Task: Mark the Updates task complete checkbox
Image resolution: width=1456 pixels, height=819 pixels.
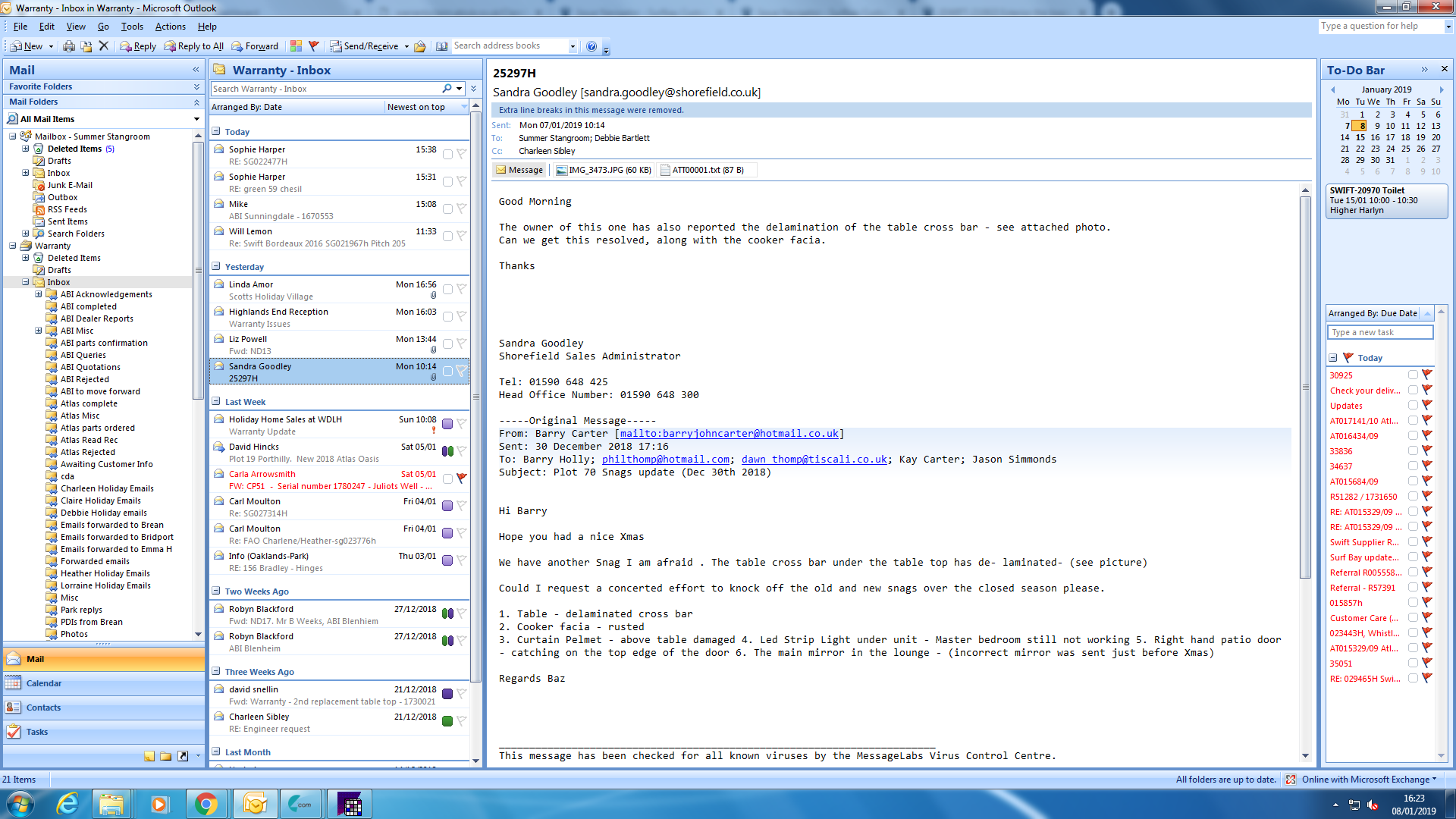Action: 1413,405
